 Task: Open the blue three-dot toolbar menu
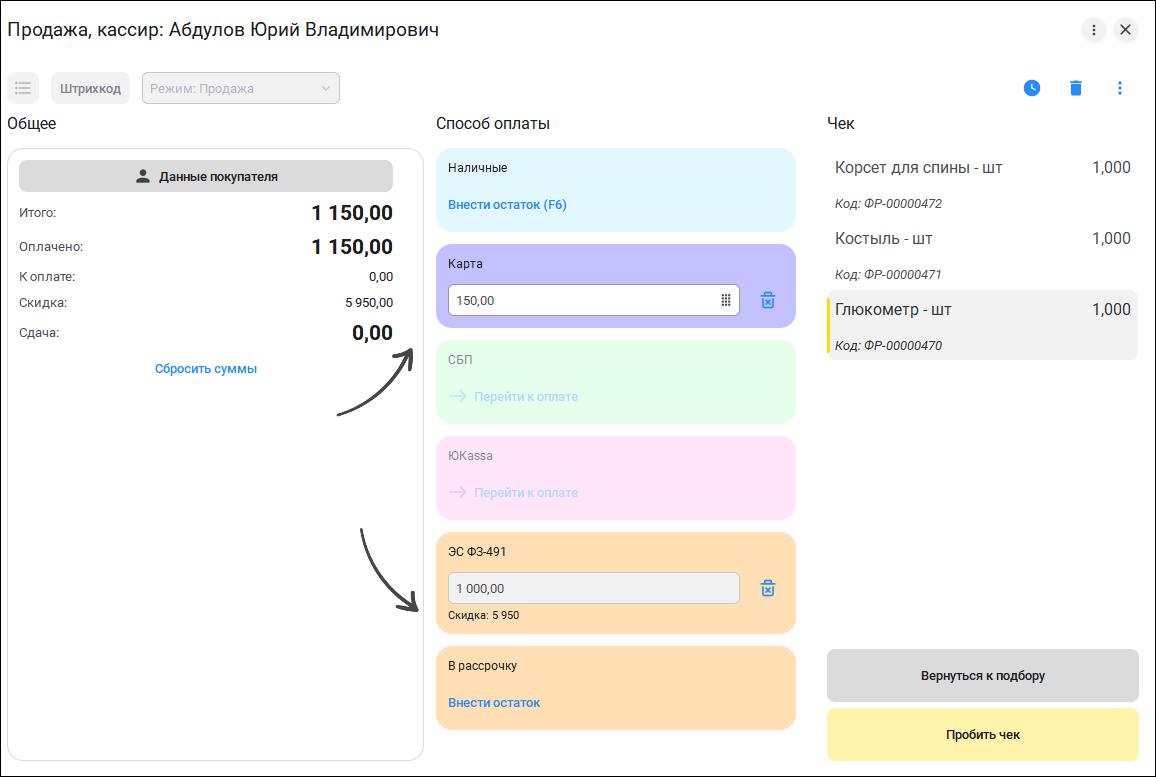point(1119,88)
